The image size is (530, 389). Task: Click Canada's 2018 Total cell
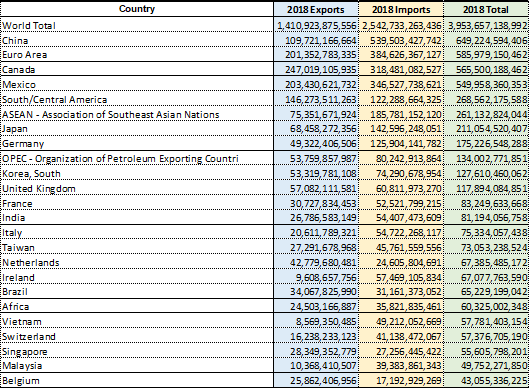pos(486,69)
